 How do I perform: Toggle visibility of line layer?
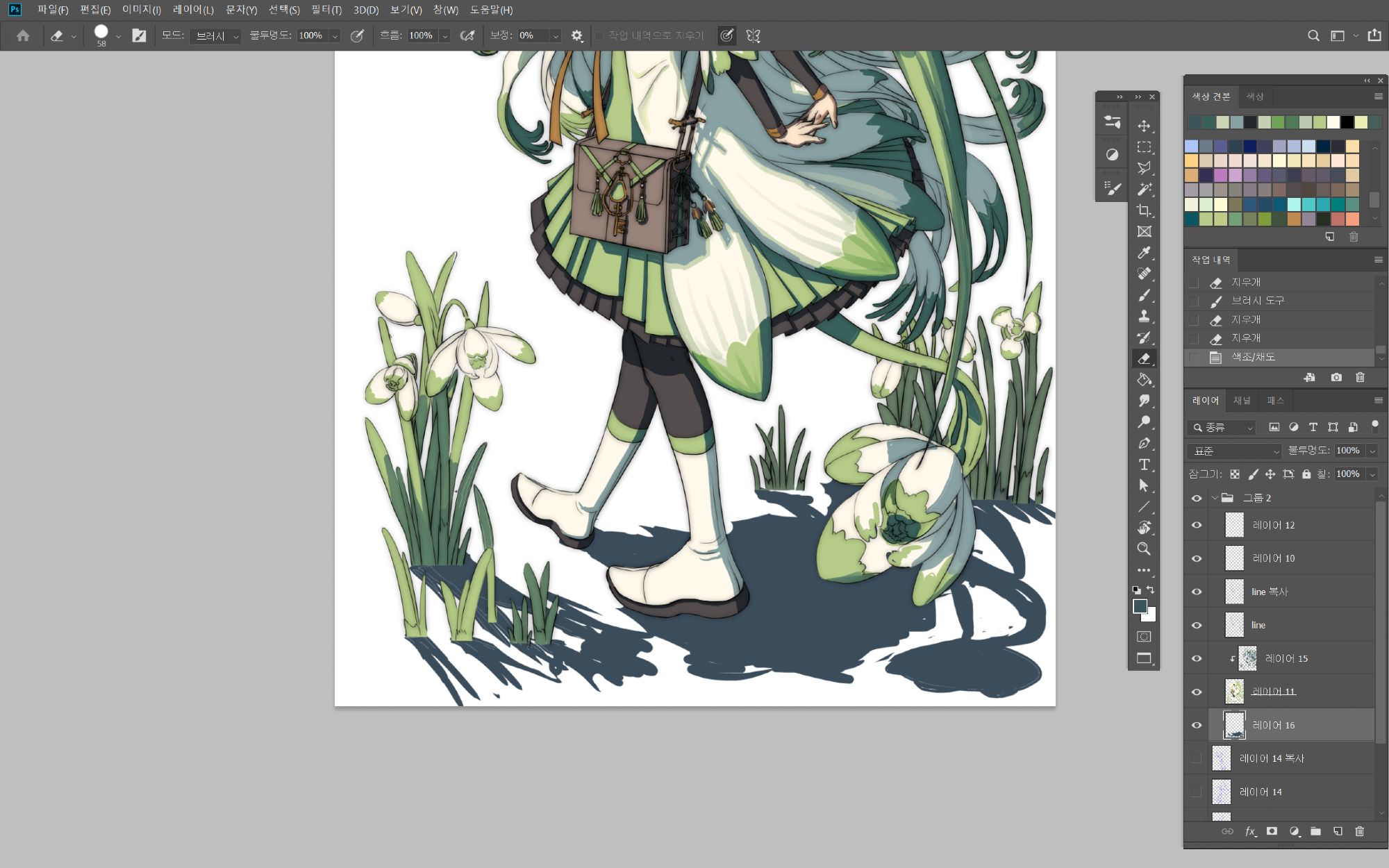pos(1197,625)
